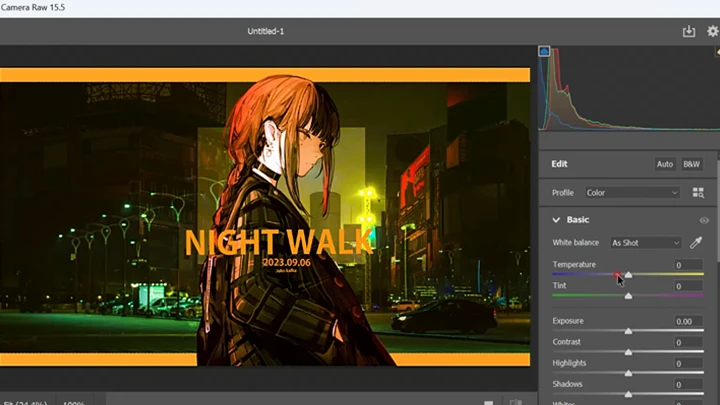Open the profile browser grid icon
Screen dimensions: 720x405
pos(698,193)
